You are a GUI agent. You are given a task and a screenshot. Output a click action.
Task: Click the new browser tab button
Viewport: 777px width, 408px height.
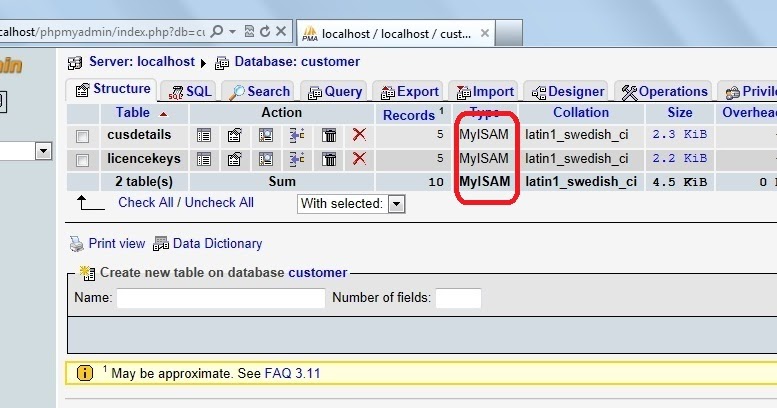click(509, 33)
